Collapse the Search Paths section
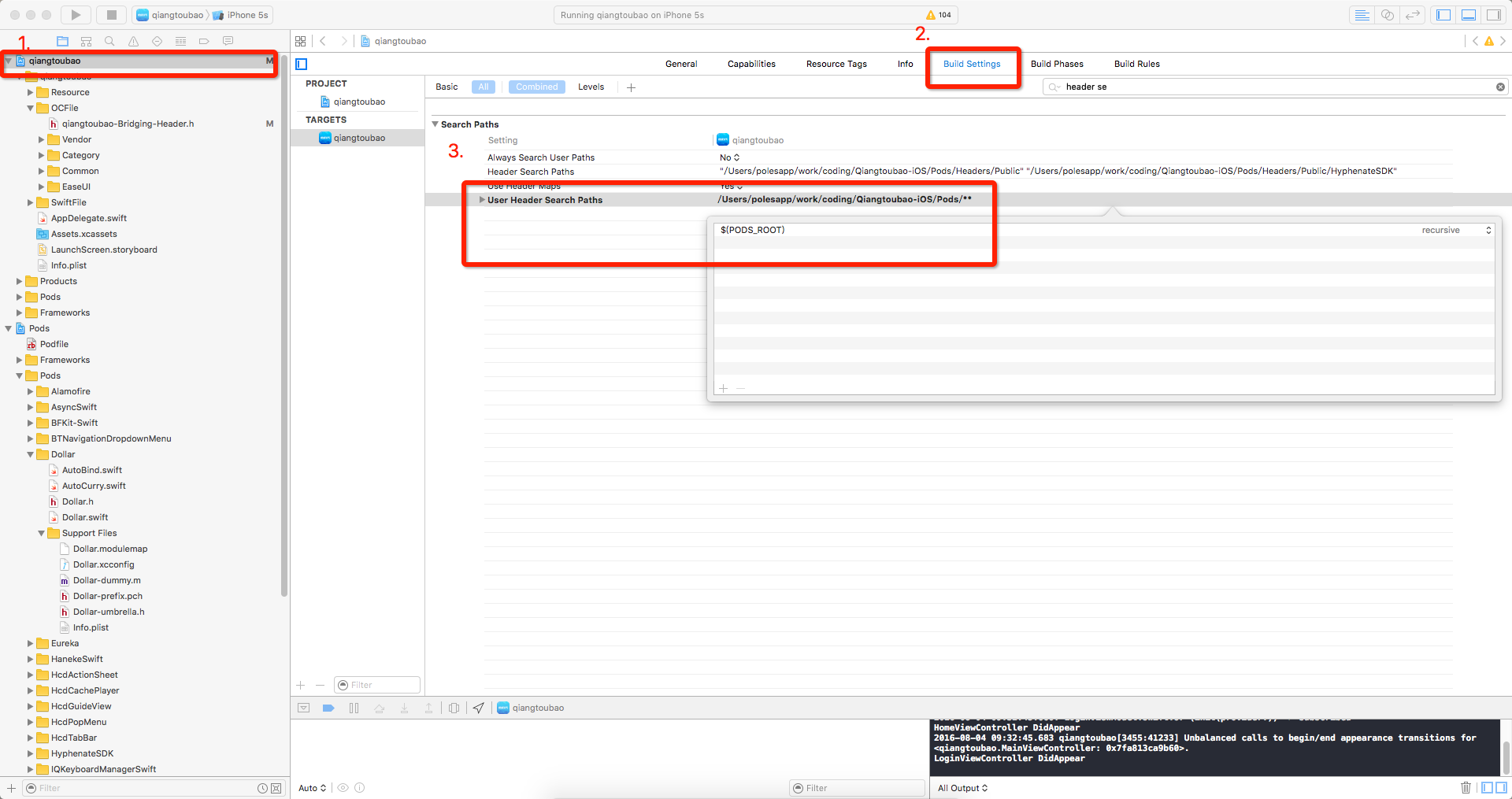 pyautogui.click(x=435, y=124)
